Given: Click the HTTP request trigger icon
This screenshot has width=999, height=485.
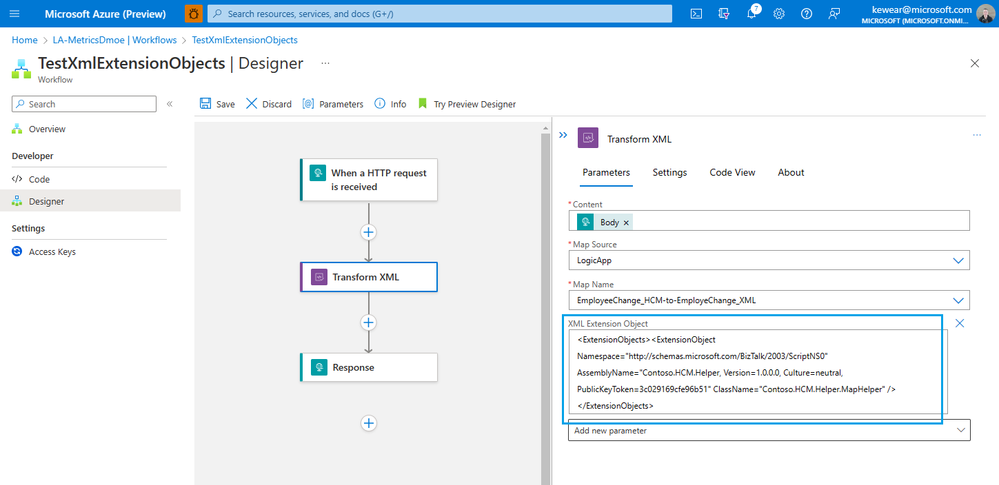Looking at the screenshot, I should (317, 173).
